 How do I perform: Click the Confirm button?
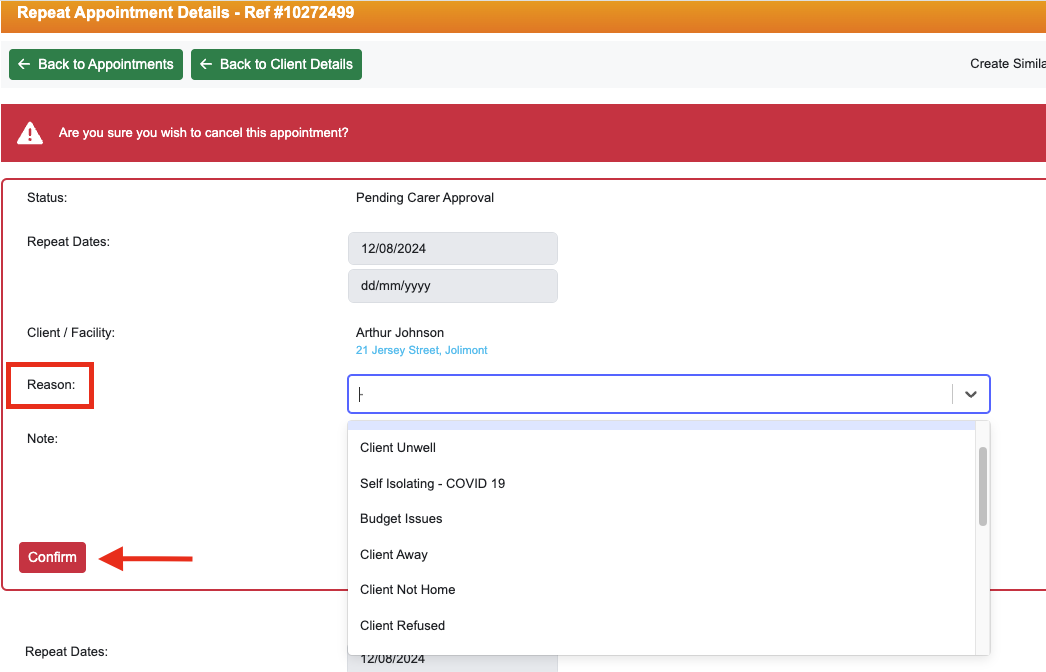52,557
